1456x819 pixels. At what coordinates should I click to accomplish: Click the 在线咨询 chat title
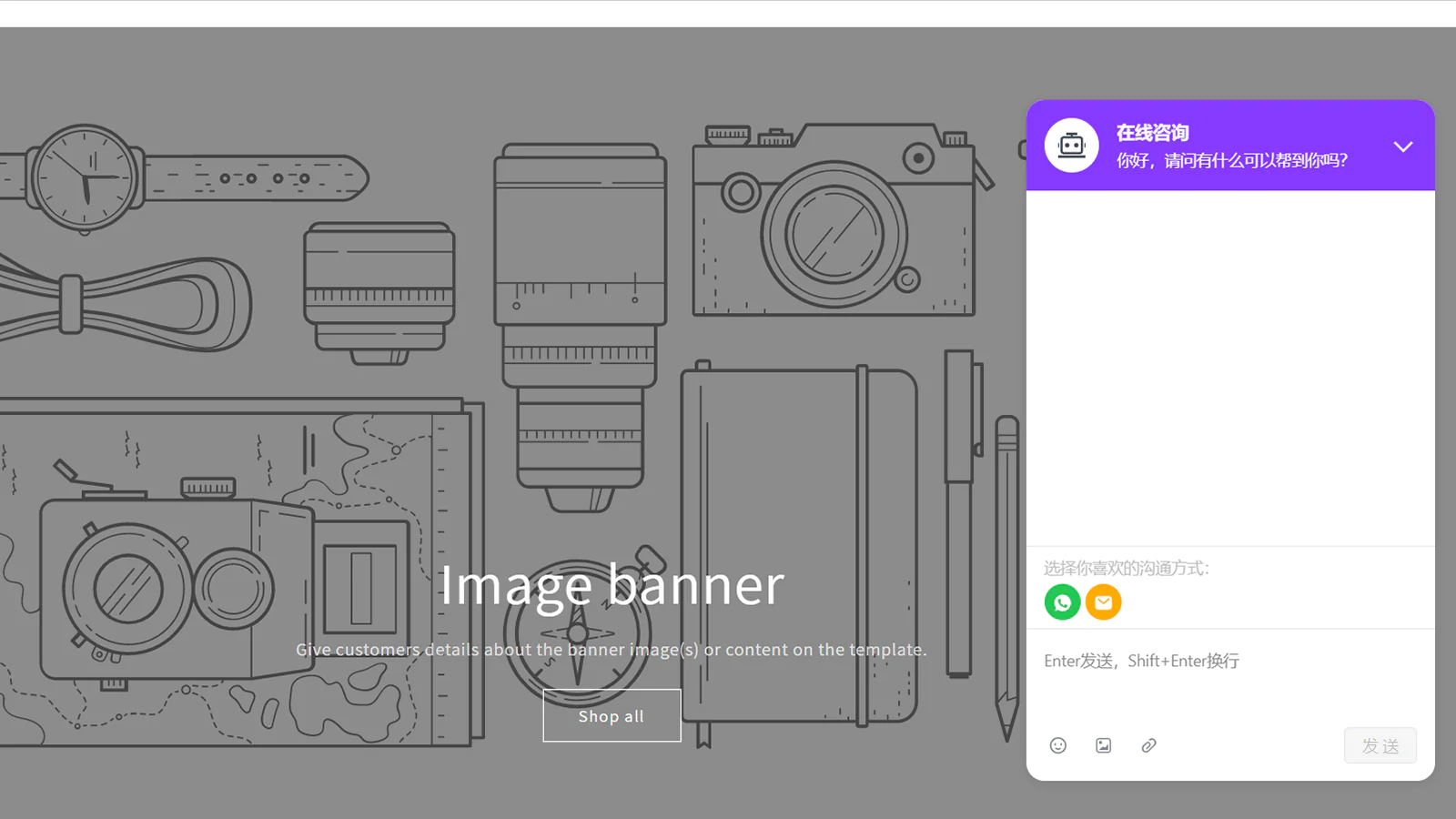tap(1152, 133)
